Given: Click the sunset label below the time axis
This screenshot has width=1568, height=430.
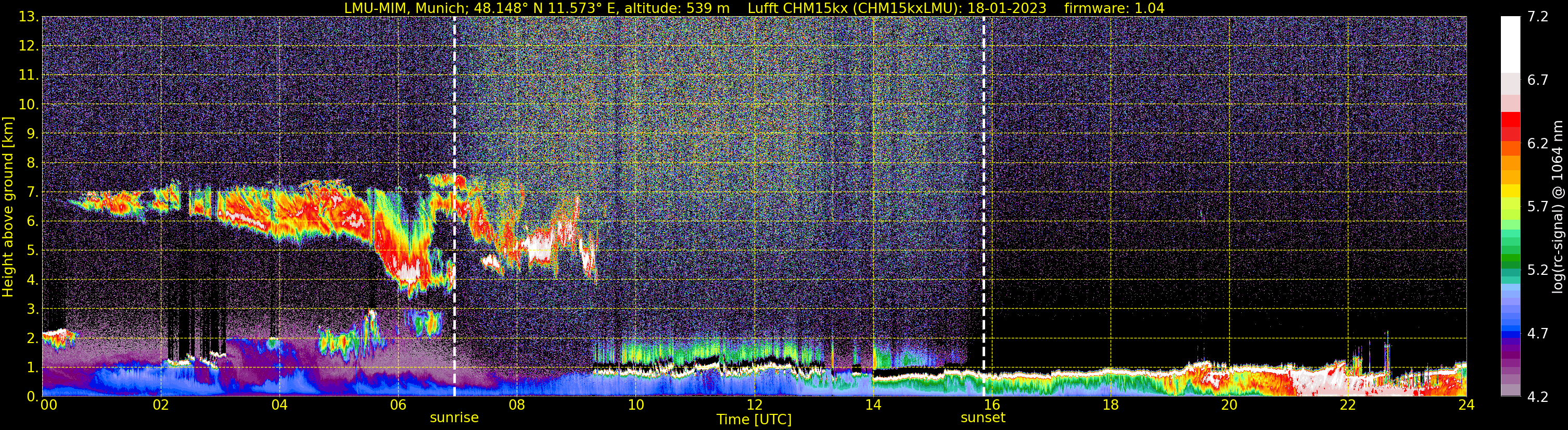Looking at the screenshot, I should click(983, 418).
